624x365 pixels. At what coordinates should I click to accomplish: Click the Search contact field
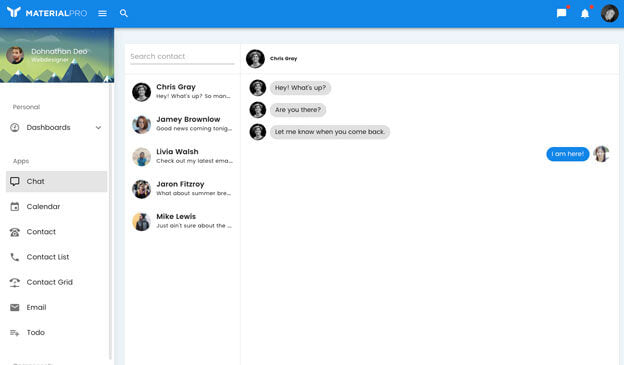click(x=182, y=57)
